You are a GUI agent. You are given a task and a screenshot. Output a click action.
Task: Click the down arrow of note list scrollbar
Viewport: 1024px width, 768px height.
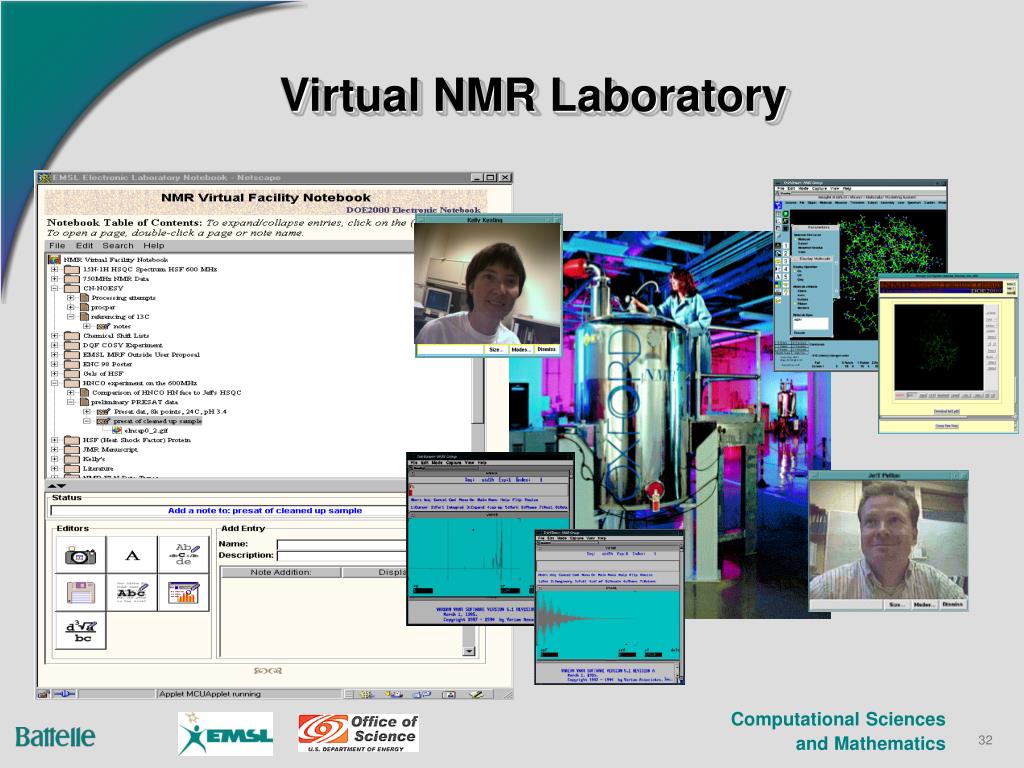point(468,651)
